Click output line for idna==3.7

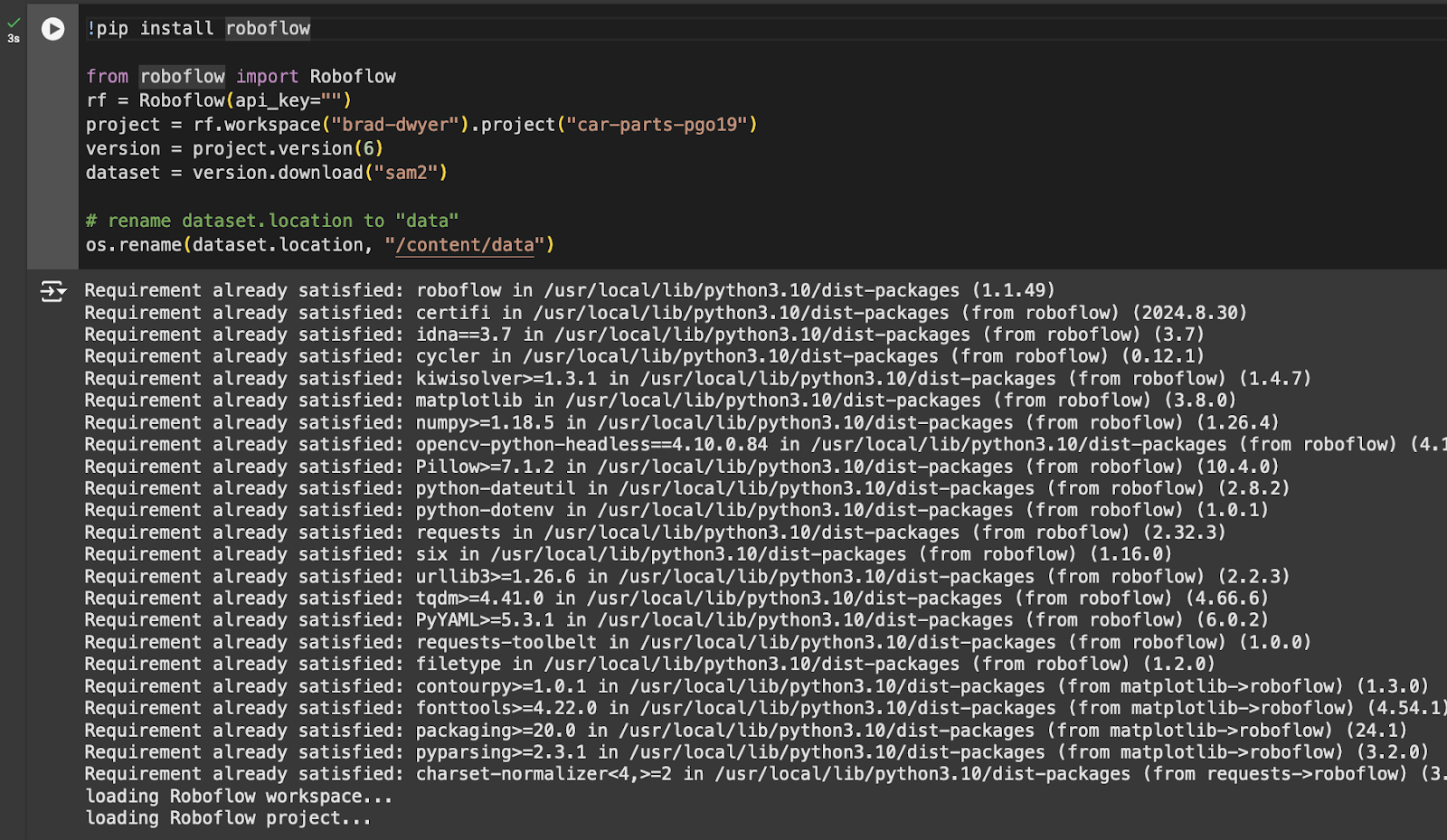tap(645, 335)
